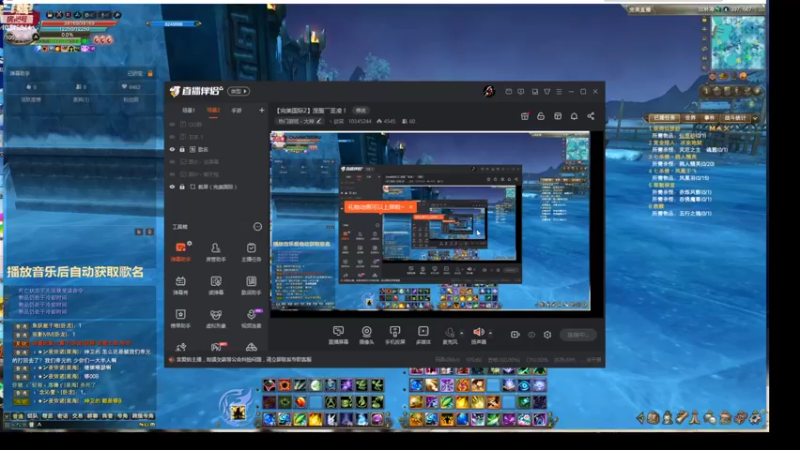Viewport: 800px width, 450px height.
Task: Select the 世界 quest tab in game
Action: click(x=690, y=118)
